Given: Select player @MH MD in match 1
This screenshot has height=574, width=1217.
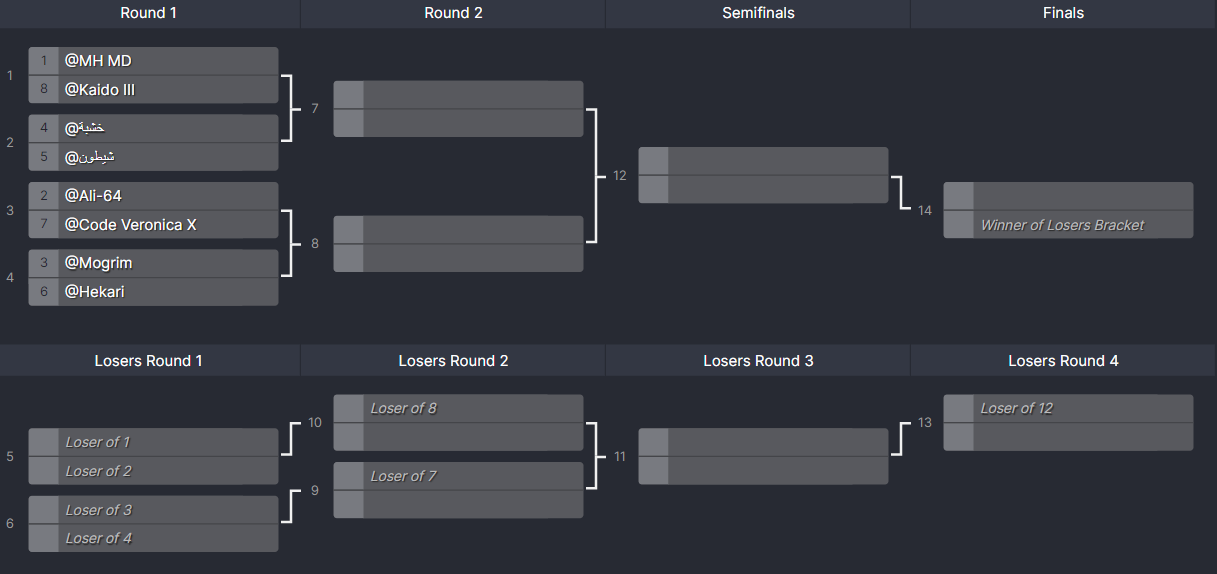Looking at the screenshot, I should [x=153, y=61].
